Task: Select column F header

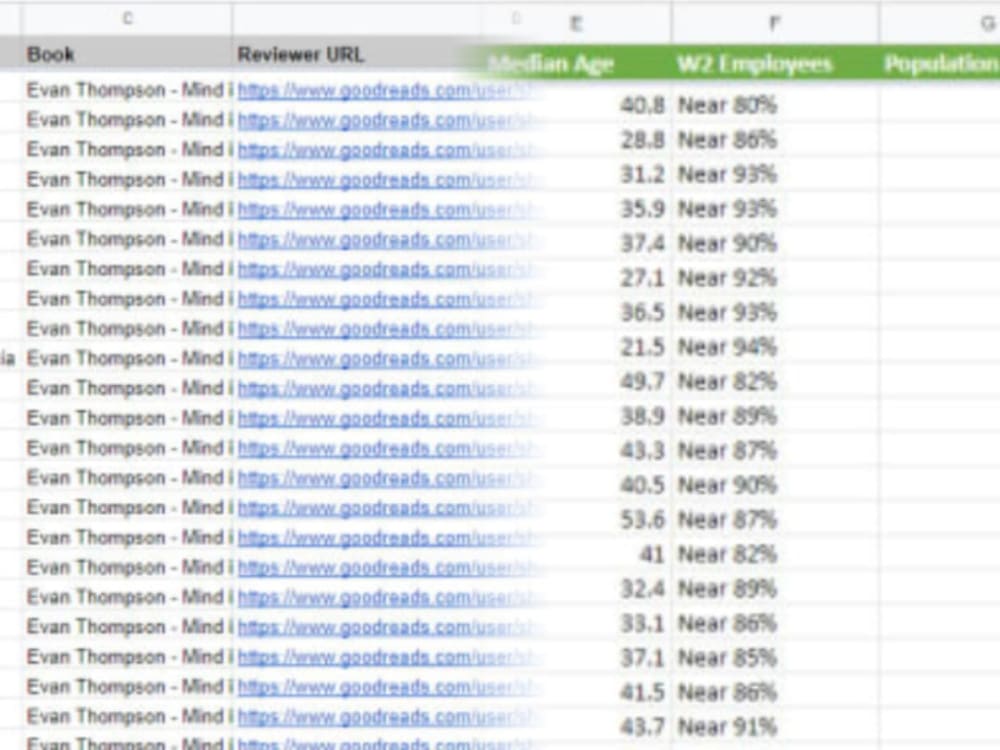Action: click(x=774, y=24)
